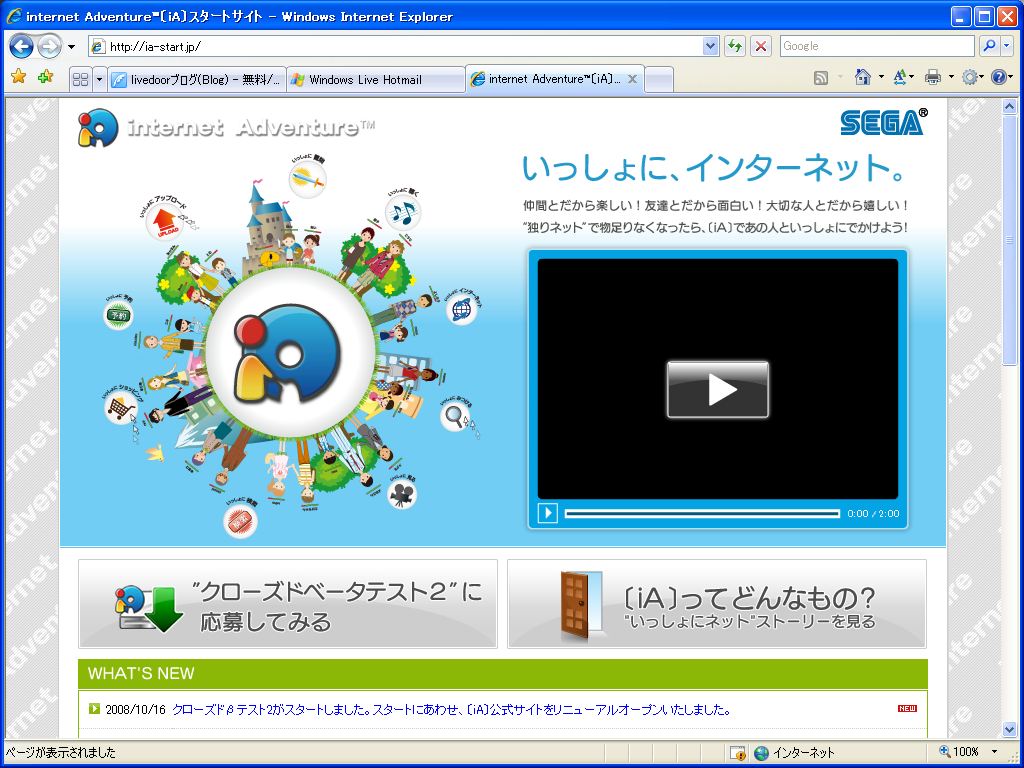Open the recent pages dropdown arrow
Viewport: 1024px width, 768px height.
pyautogui.click(x=71, y=46)
